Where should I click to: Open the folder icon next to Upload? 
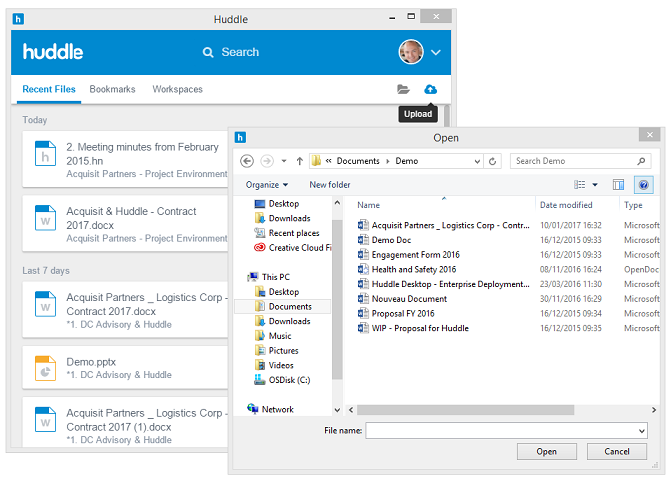click(x=403, y=89)
